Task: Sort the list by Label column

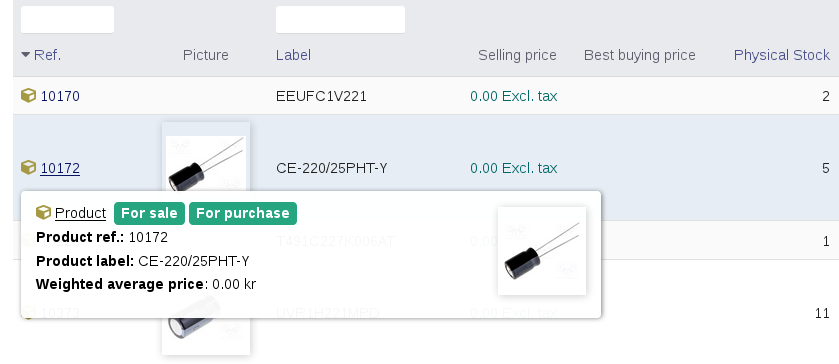Action: tap(293, 55)
